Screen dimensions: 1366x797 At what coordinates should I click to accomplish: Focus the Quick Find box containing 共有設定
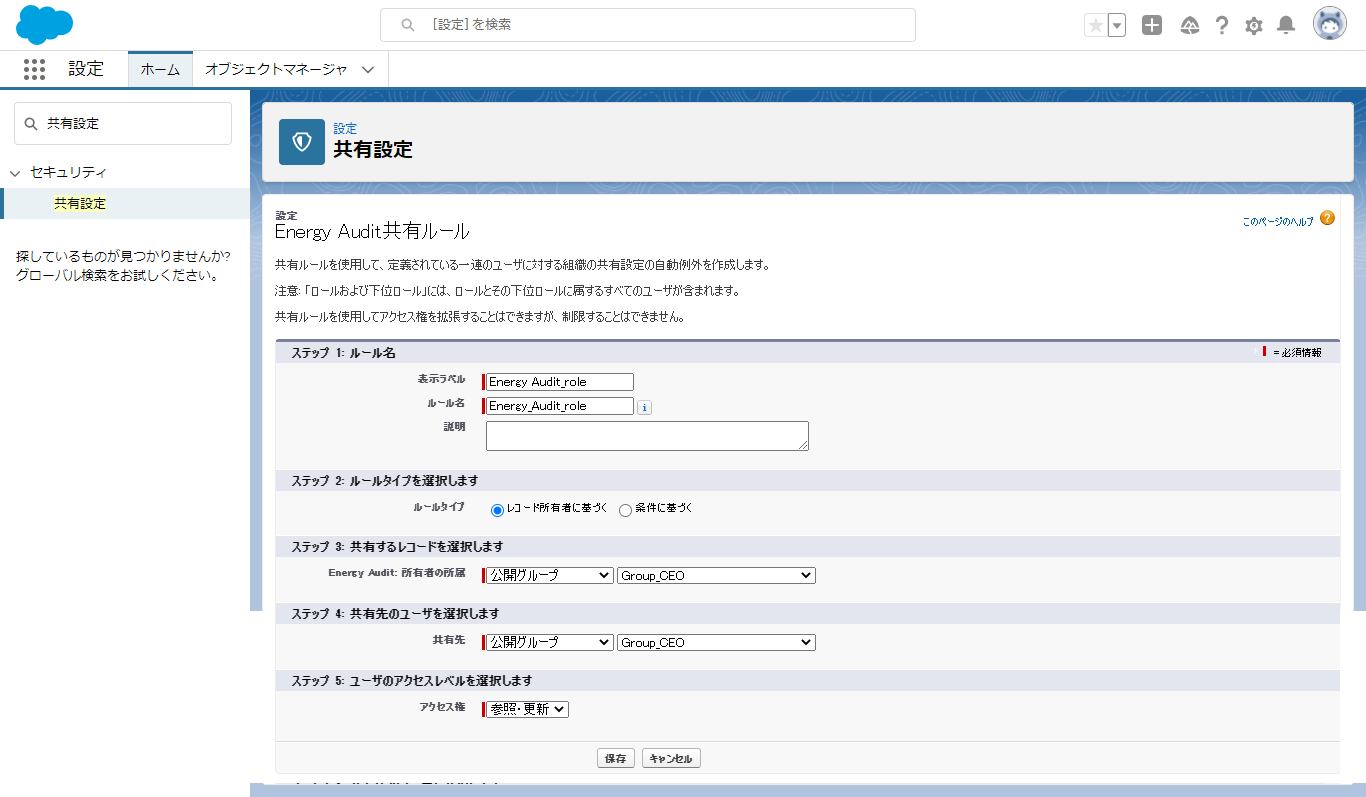[x=123, y=124]
